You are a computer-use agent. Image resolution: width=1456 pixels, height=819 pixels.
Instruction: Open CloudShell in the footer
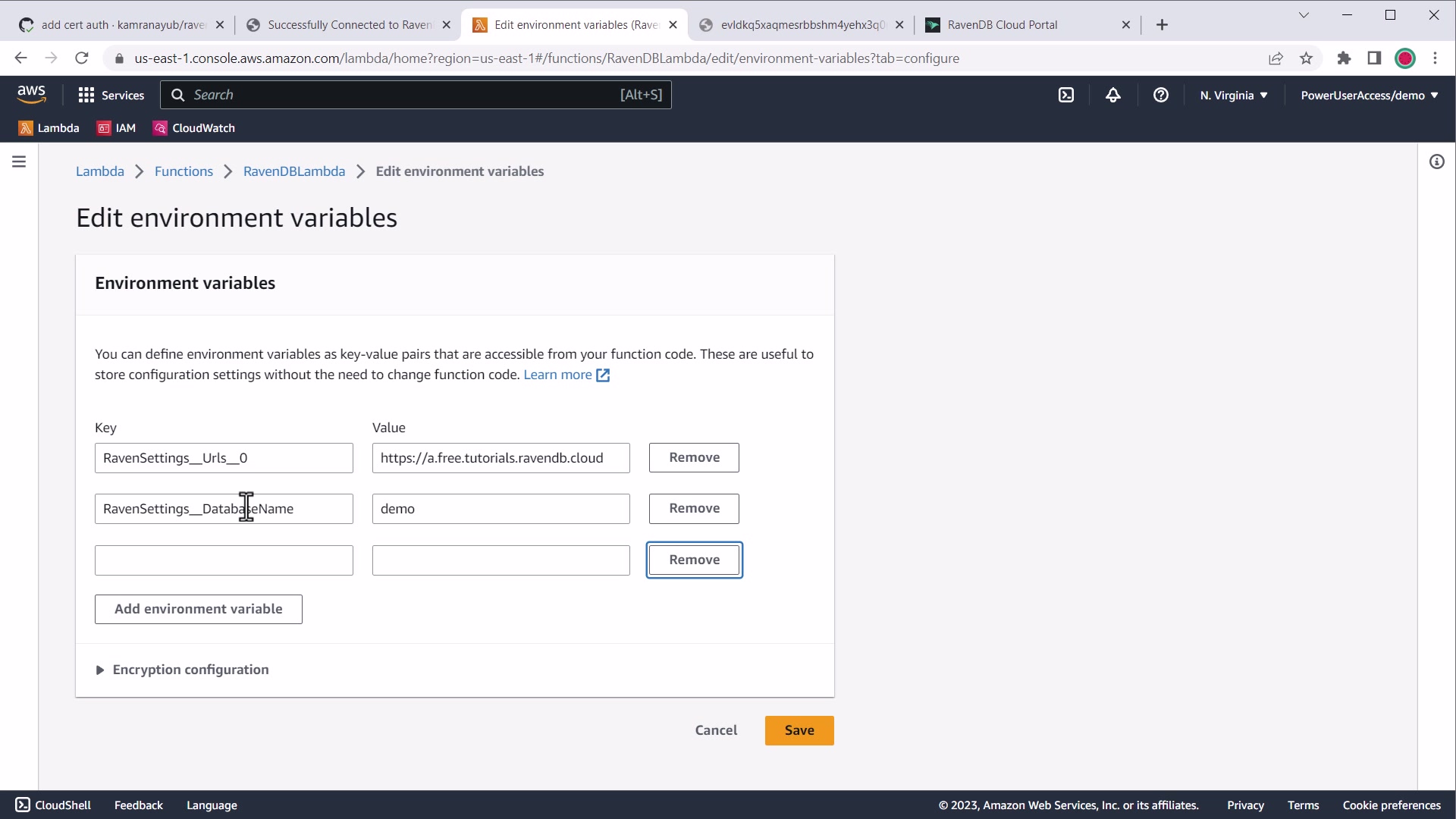click(53, 805)
